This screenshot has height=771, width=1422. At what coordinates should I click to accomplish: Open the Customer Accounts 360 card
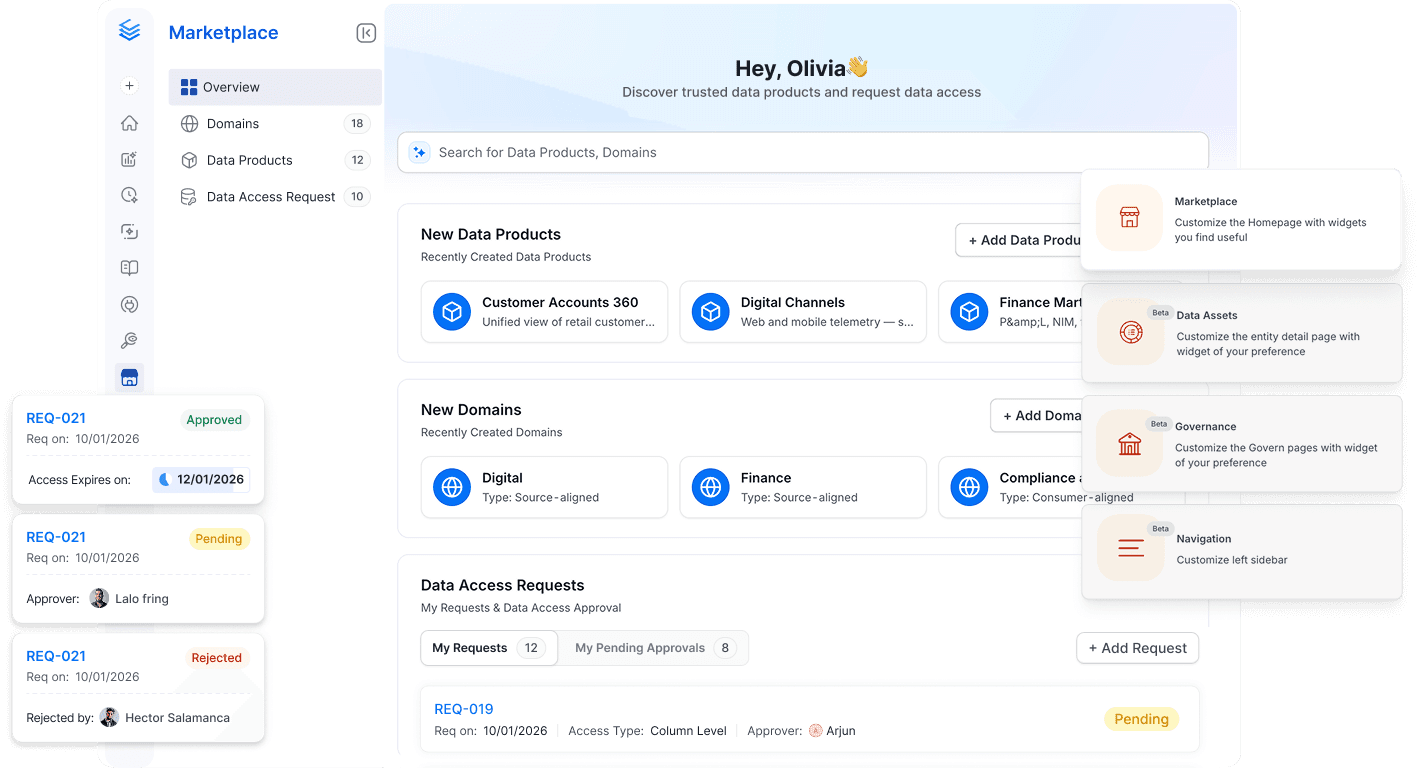coord(544,312)
